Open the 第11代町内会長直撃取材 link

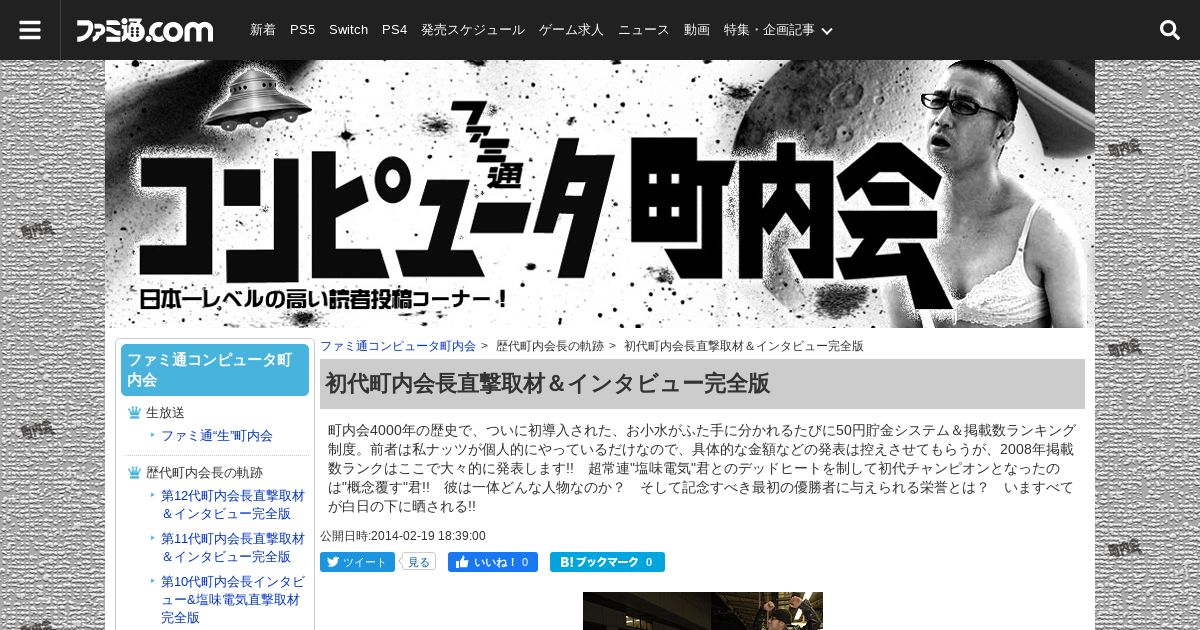pyautogui.click(x=233, y=547)
